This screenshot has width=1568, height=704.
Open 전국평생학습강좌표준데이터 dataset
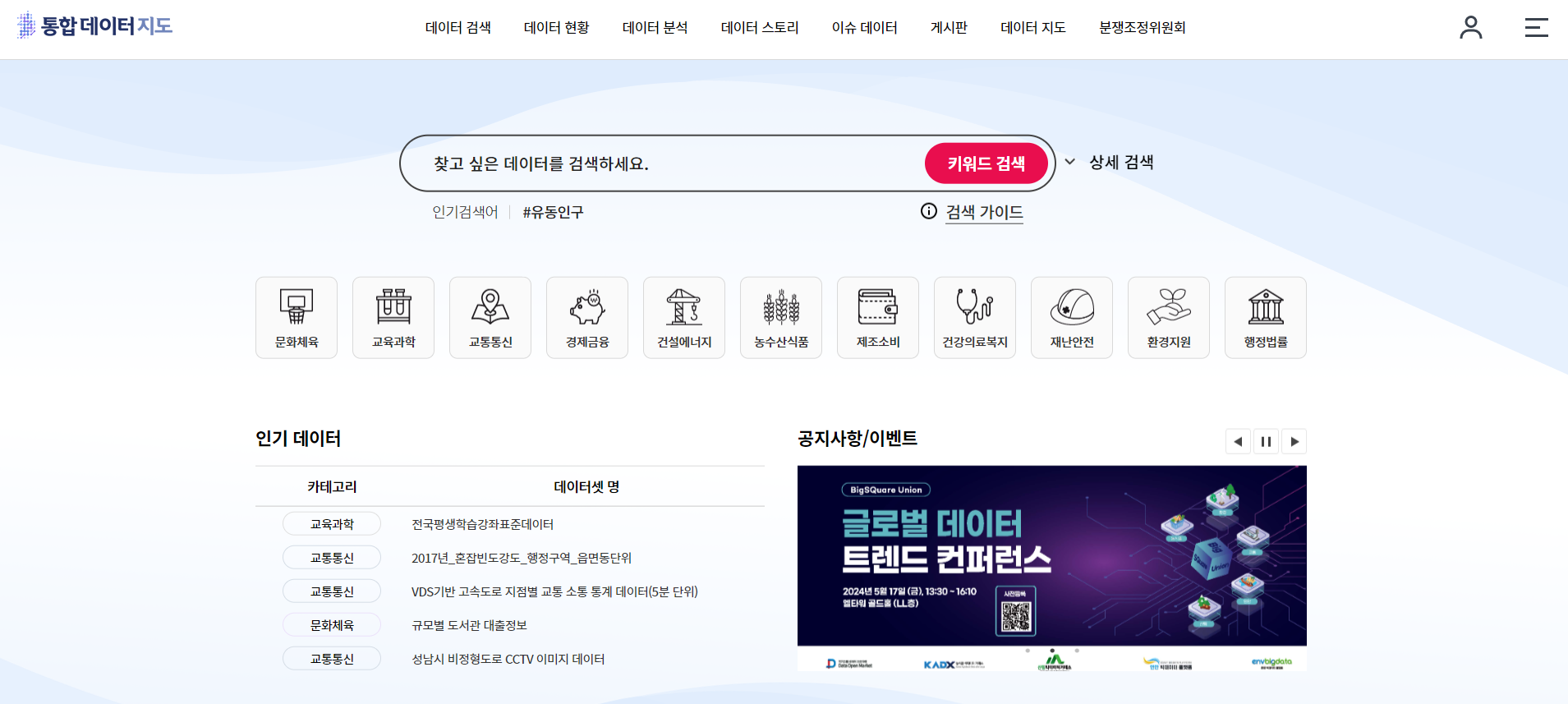coord(482,524)
